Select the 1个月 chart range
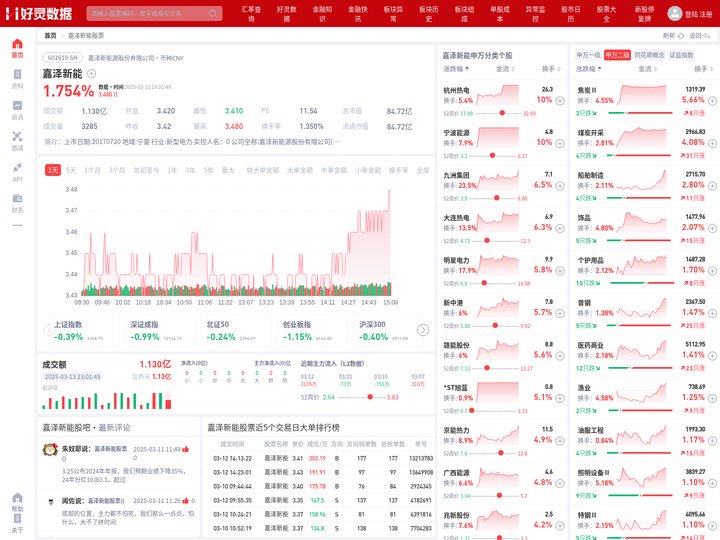This screenshot has height=540, width=720. coord(92,170)
